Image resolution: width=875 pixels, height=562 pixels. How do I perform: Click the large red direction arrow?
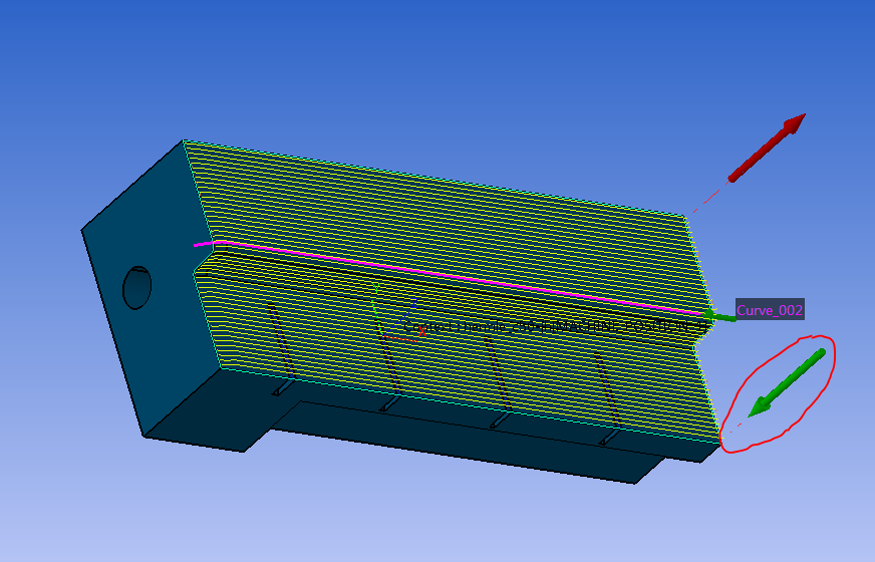click(767, 148)
